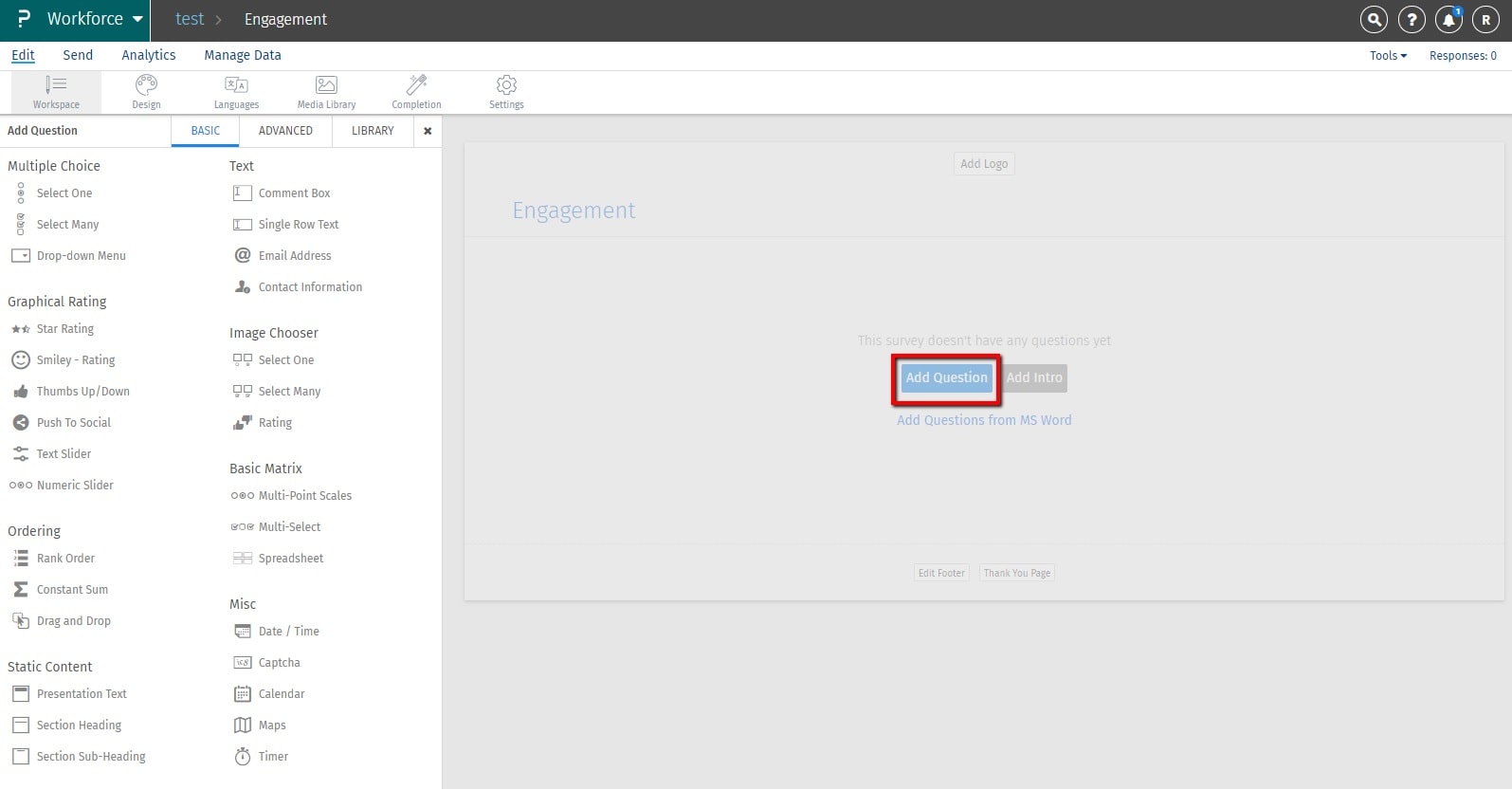Add a Maps question

click(260, 726)
